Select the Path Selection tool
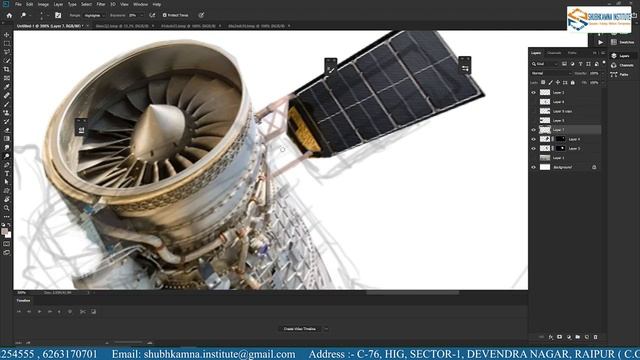Image resolution: width=640 pixels, height=360 pixels. click(7, 182)
